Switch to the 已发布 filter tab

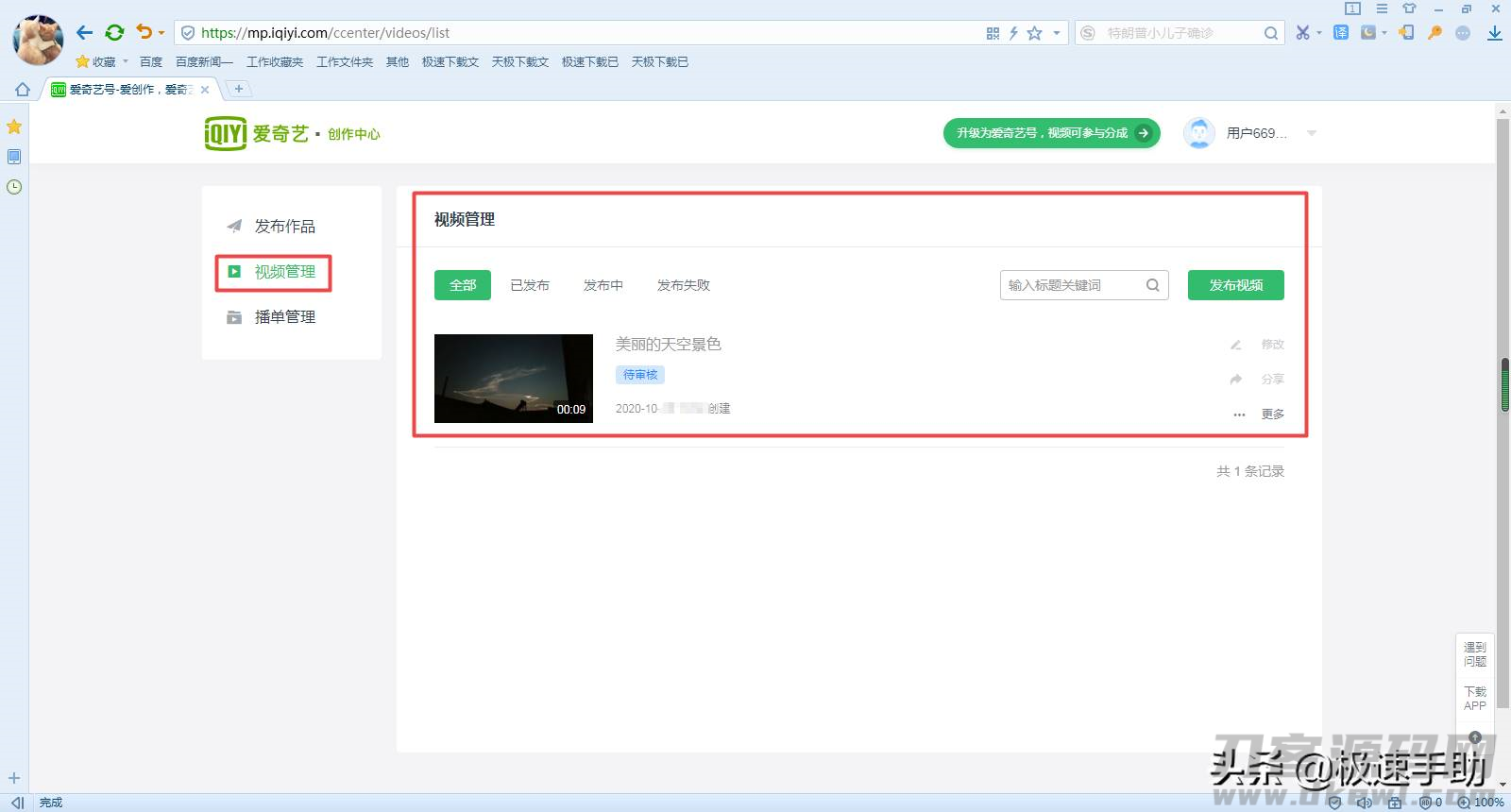pos(530,285)
